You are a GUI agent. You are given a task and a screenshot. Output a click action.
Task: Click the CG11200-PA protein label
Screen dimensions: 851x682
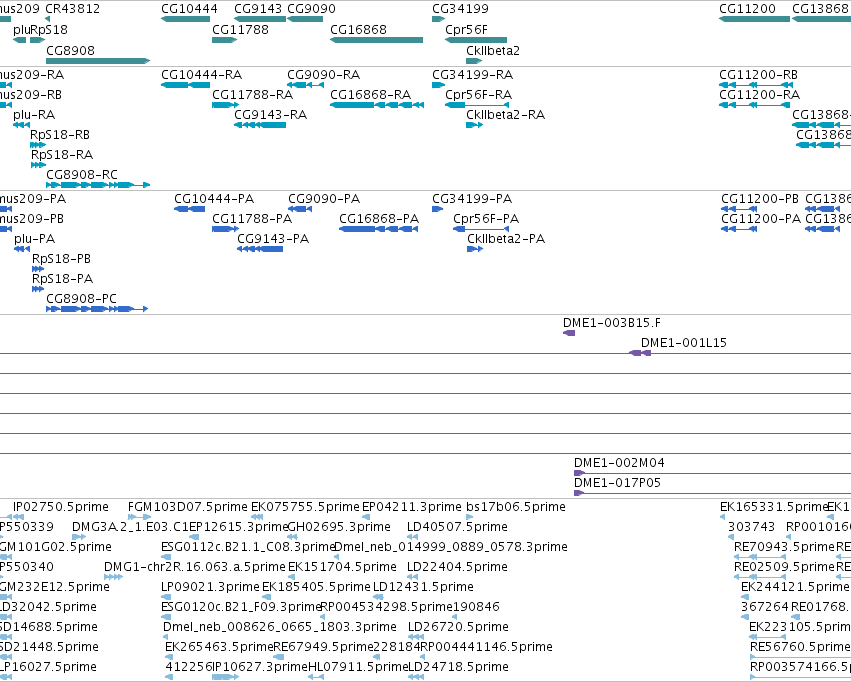click(x=760, y=219)
